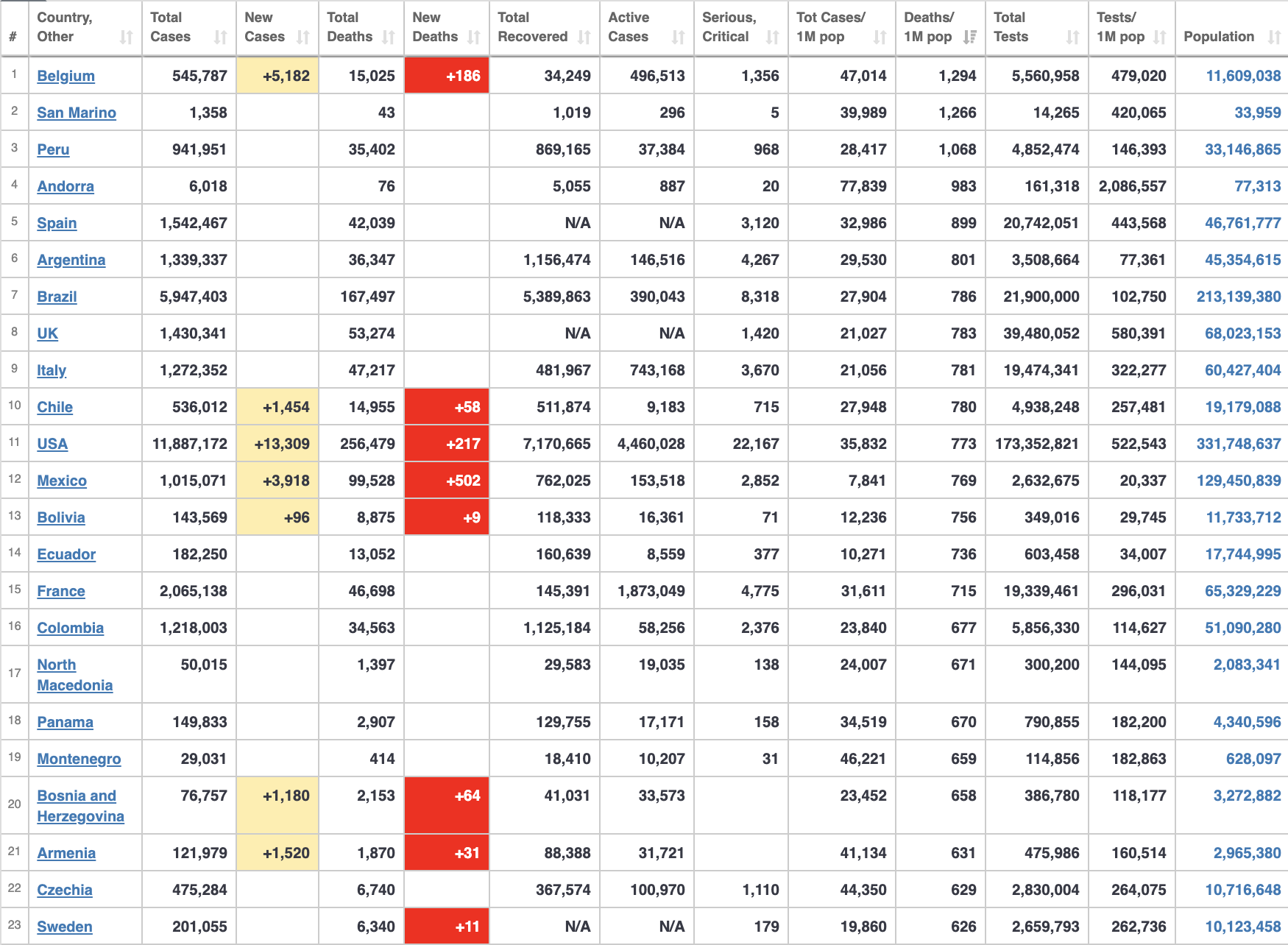The height and width of the screenshot is (945, 1288).
Task: Click Tests/1M pop sort arrows
Action: click(x=1160, y=37)
